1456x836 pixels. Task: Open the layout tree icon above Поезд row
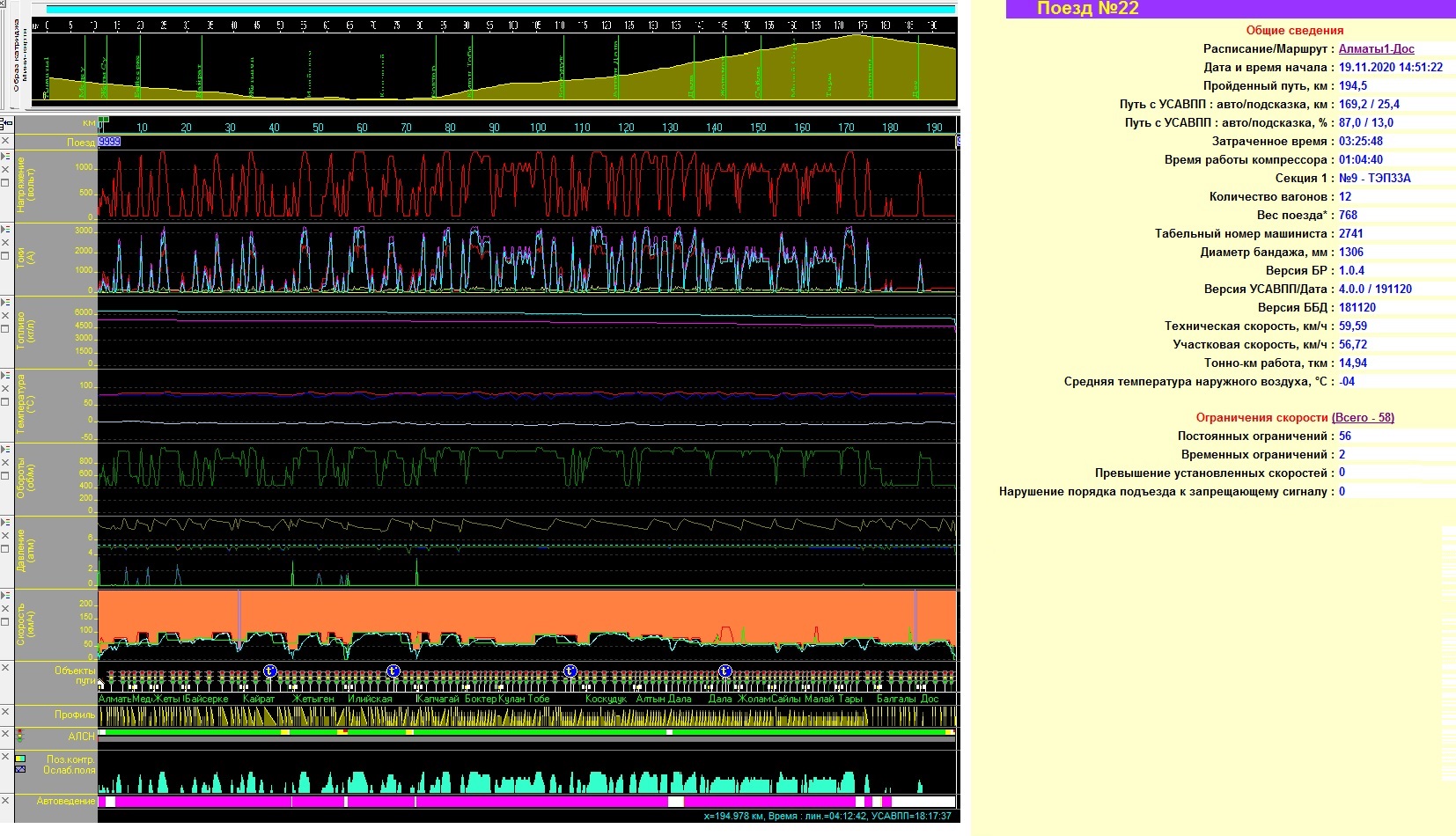[4, 124]
